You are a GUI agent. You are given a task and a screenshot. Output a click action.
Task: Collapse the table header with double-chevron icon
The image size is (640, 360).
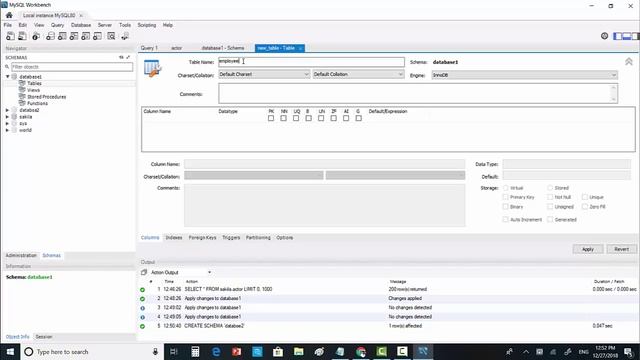(629, 62)
